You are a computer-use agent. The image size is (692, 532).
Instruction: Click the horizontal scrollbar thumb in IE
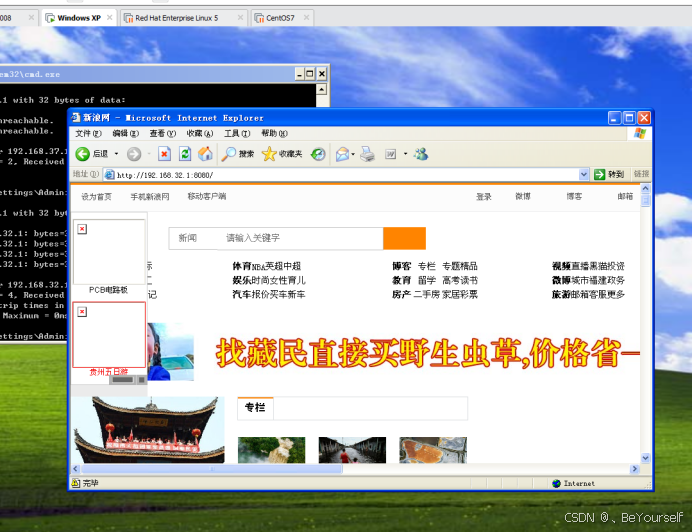pyautogui.click(x=211, y=469)
